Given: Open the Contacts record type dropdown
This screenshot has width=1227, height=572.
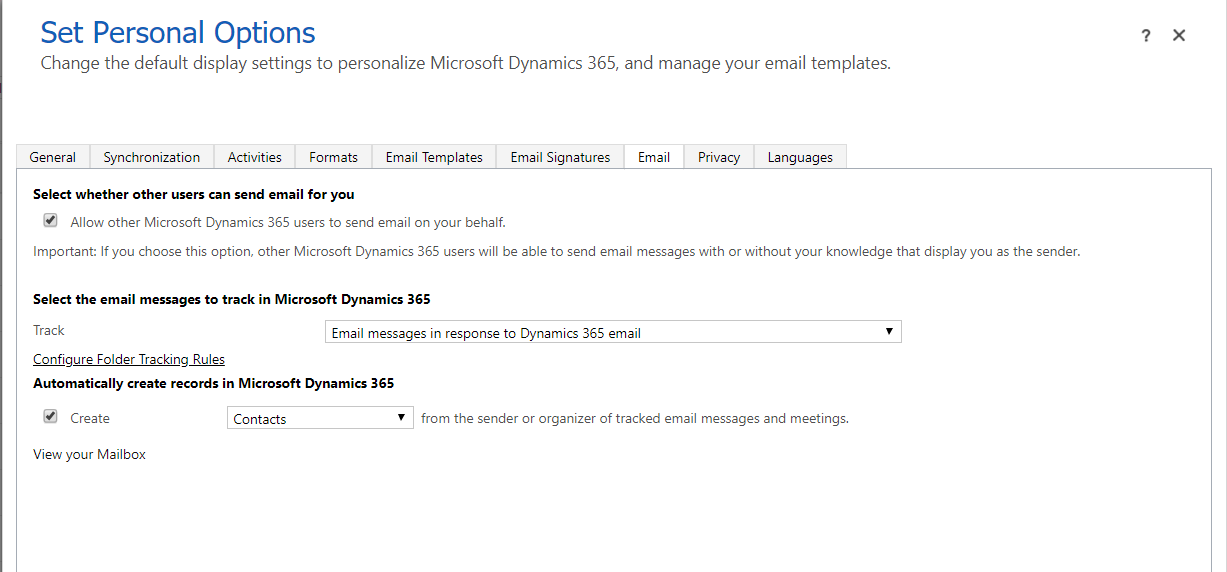Looking at the screenshot, I should [x=320, y=418].
